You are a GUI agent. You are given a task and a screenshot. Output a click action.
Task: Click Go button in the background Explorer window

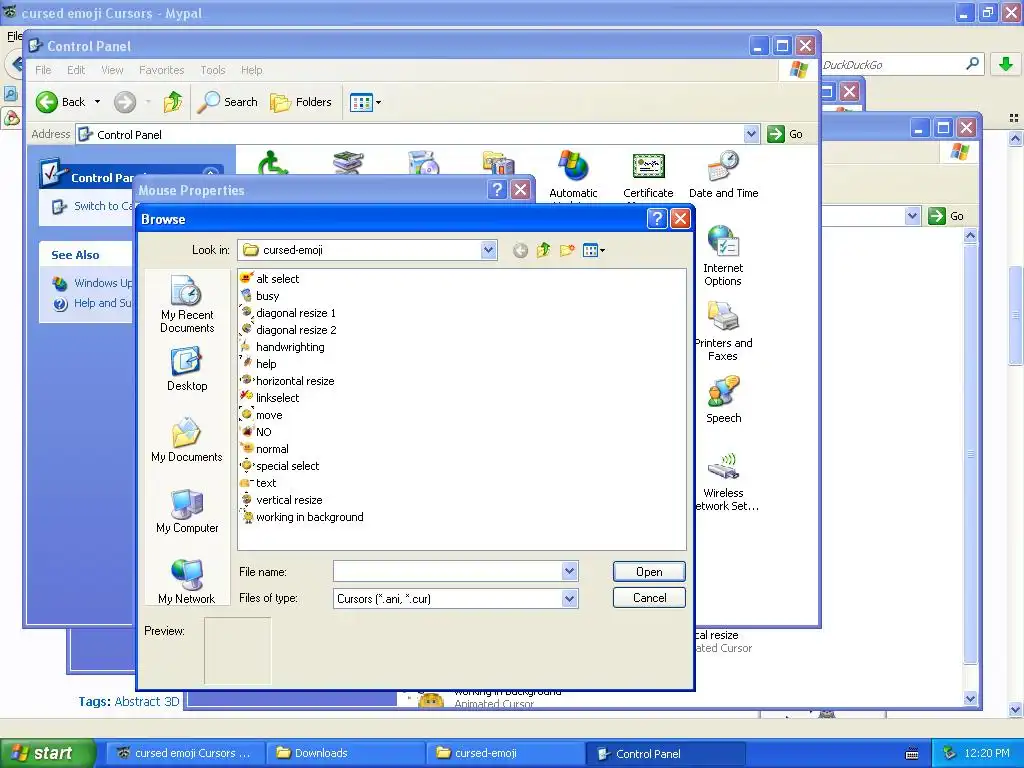946,216
